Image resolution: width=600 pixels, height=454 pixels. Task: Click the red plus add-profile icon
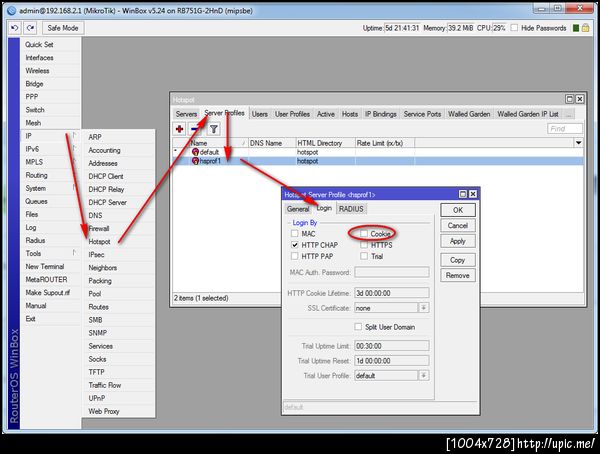[179, 129]
